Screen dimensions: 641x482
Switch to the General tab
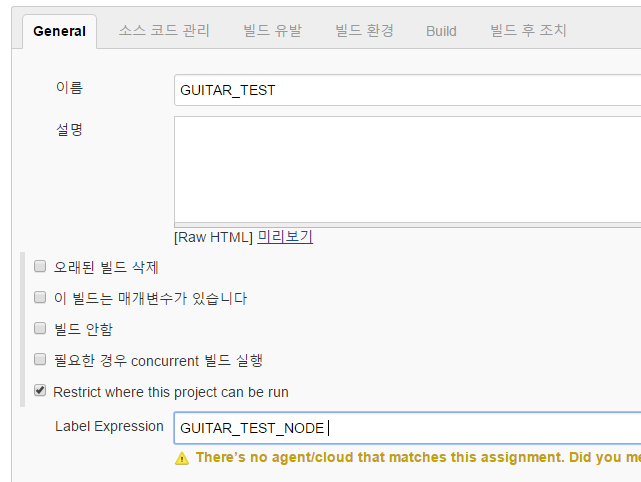pyautogui.click(x=59, y=31)
